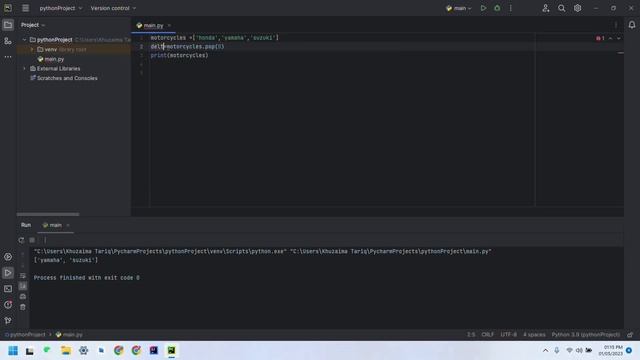Image resolution: width=640 pixels, height=360 pixels.
Task: Change the CRLF line separator
Action: (487, 335)
